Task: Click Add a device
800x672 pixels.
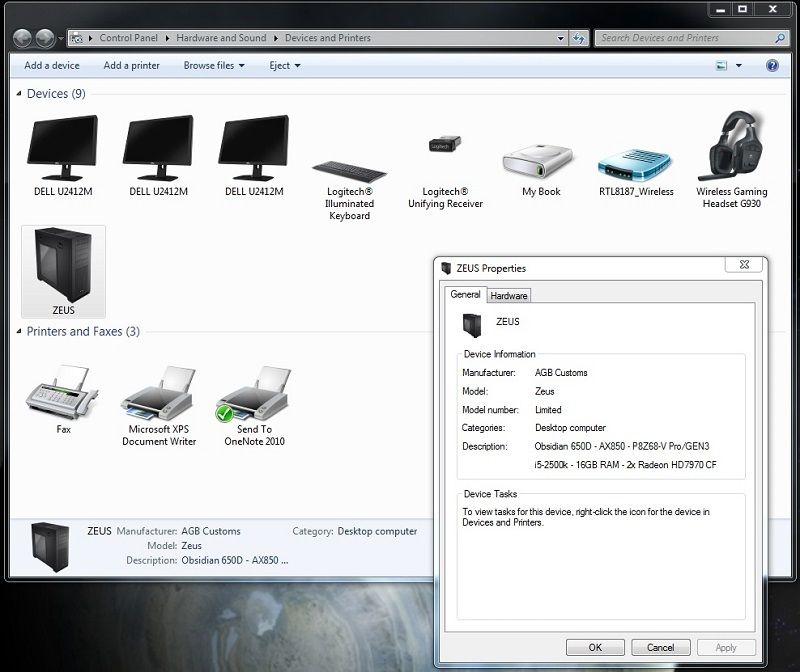Action: (x=52, y=65)
